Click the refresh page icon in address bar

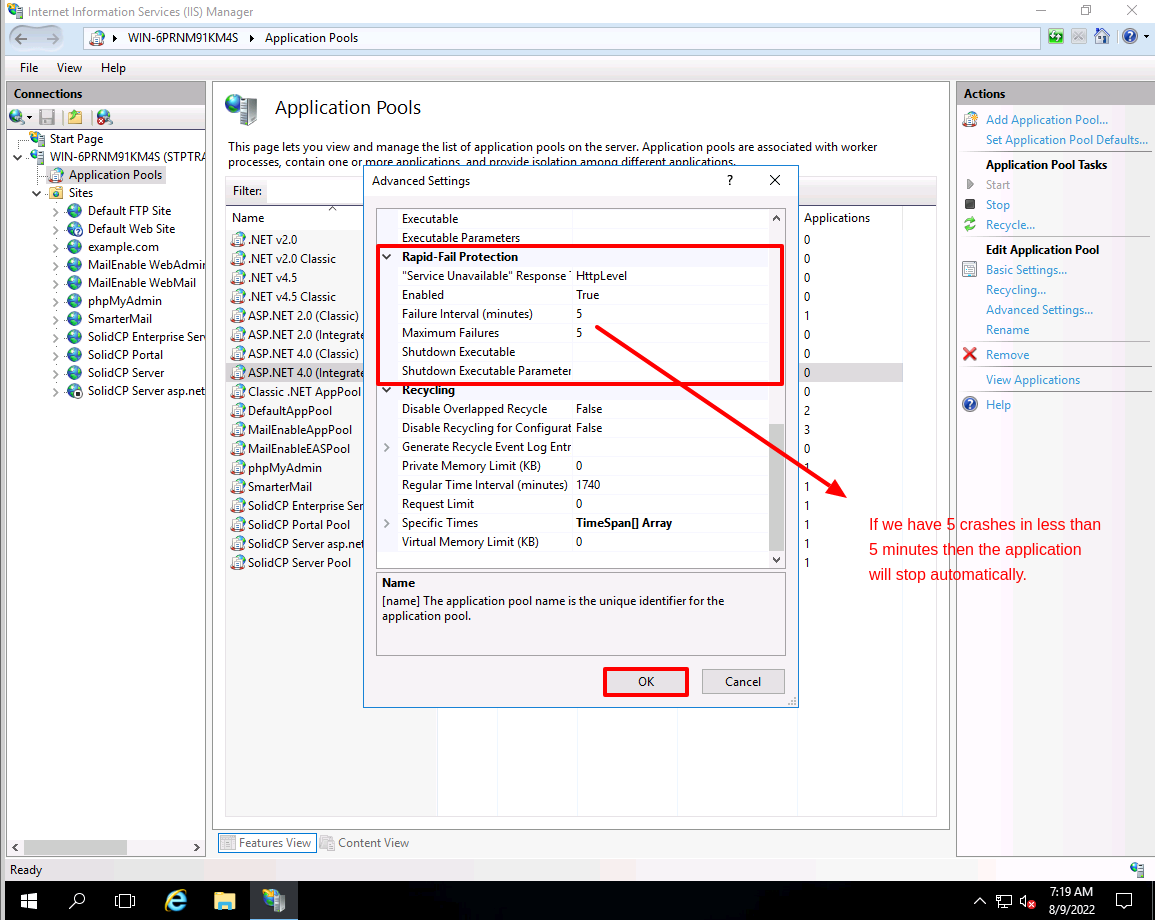1056,37
